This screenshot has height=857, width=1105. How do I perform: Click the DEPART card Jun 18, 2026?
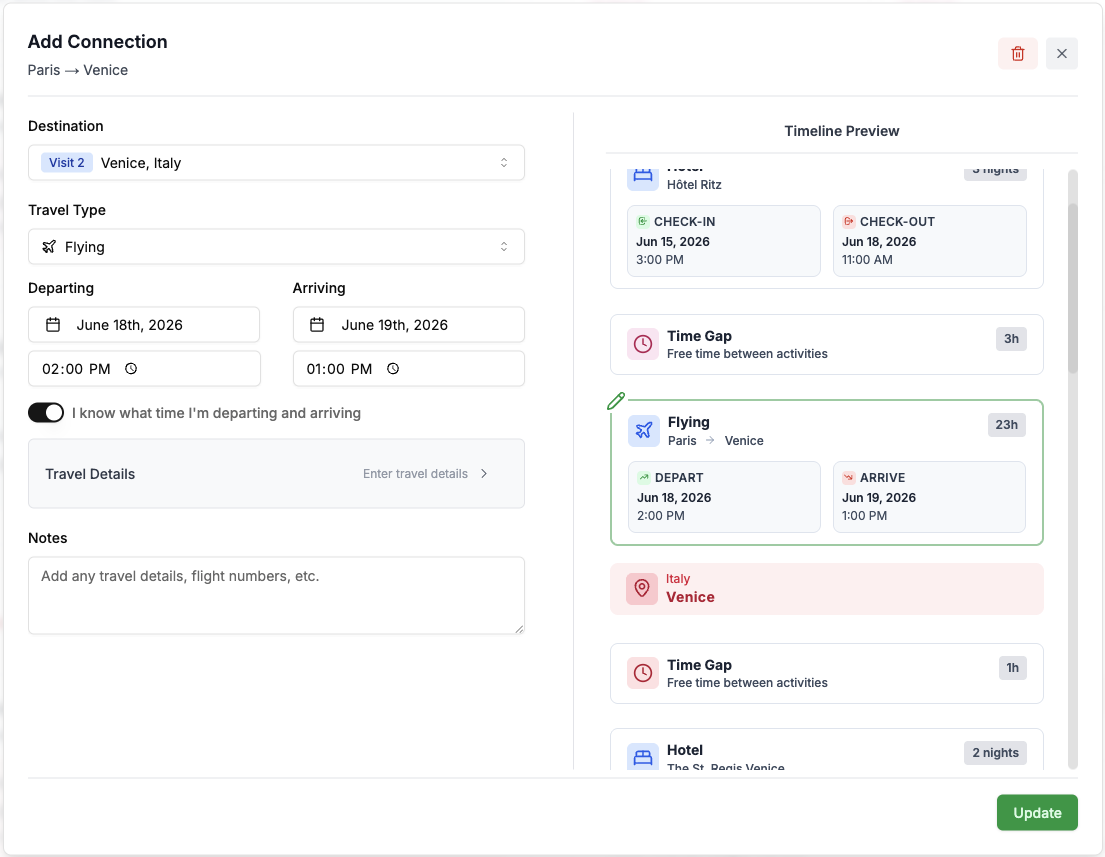click(724, 497)
